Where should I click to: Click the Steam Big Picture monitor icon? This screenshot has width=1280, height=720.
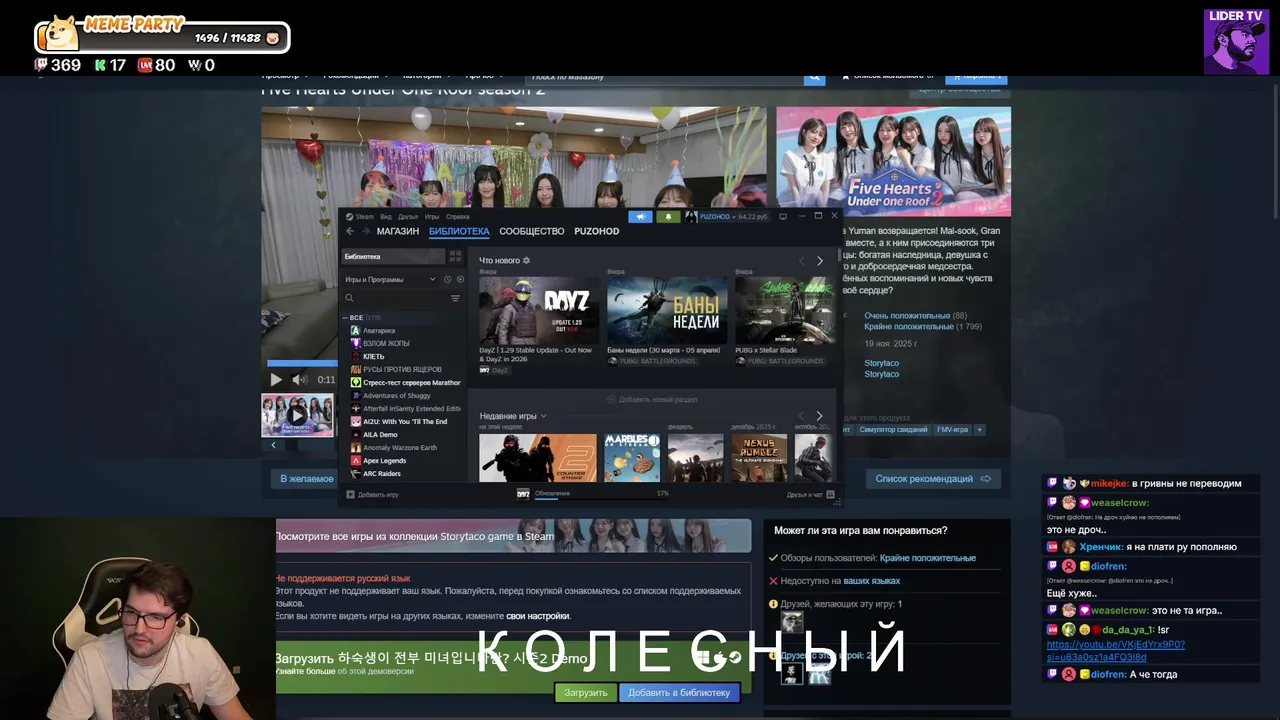[782, 216]
